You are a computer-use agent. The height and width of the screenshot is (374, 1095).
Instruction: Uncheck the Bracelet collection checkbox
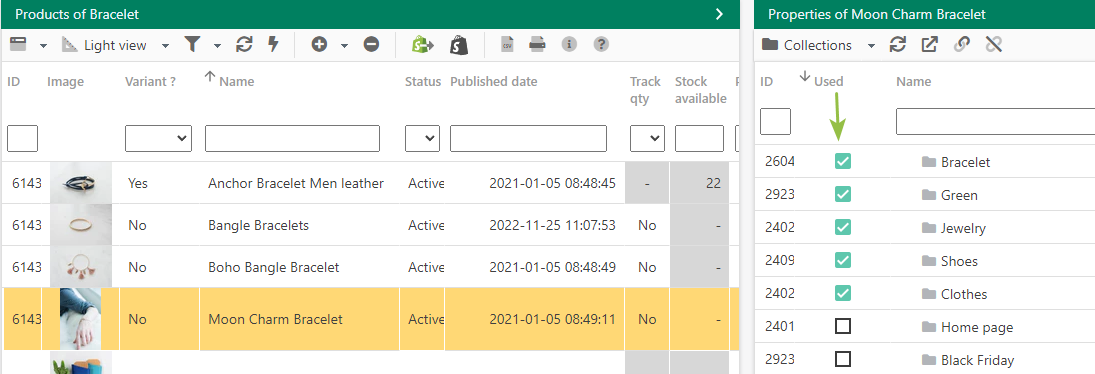point(843,162)
